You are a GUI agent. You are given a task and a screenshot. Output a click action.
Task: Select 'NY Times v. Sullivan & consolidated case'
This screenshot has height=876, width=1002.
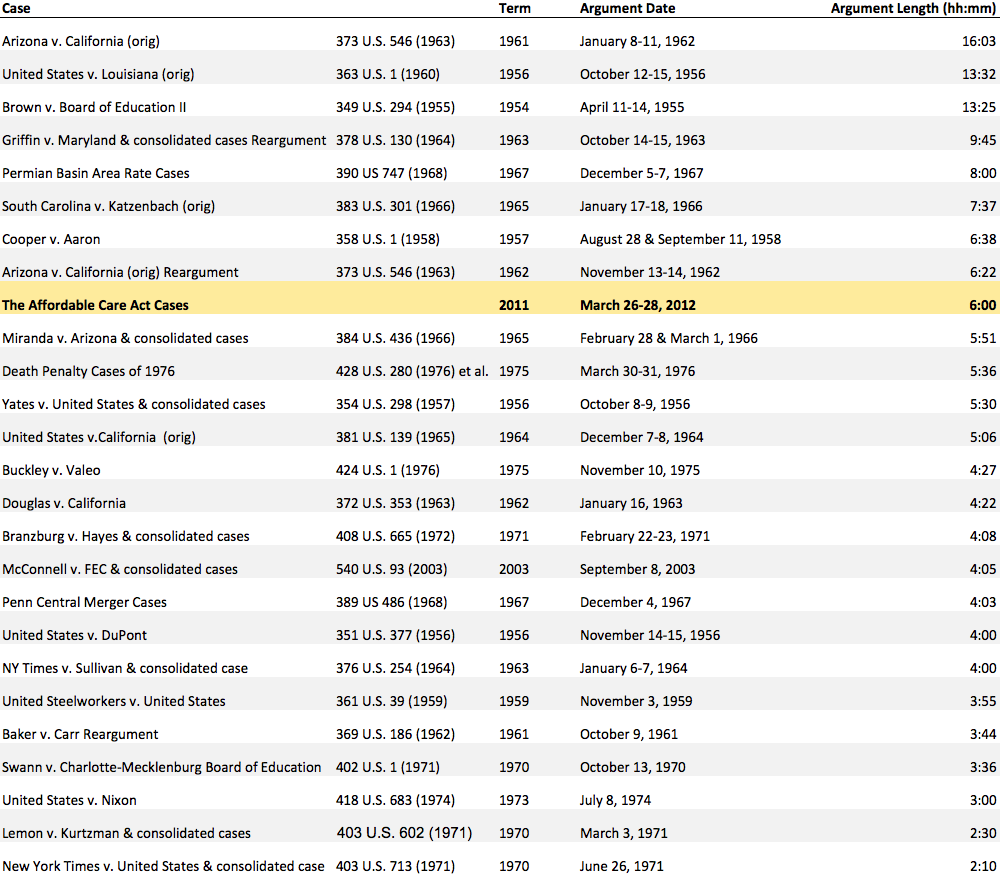click(125, 668)
